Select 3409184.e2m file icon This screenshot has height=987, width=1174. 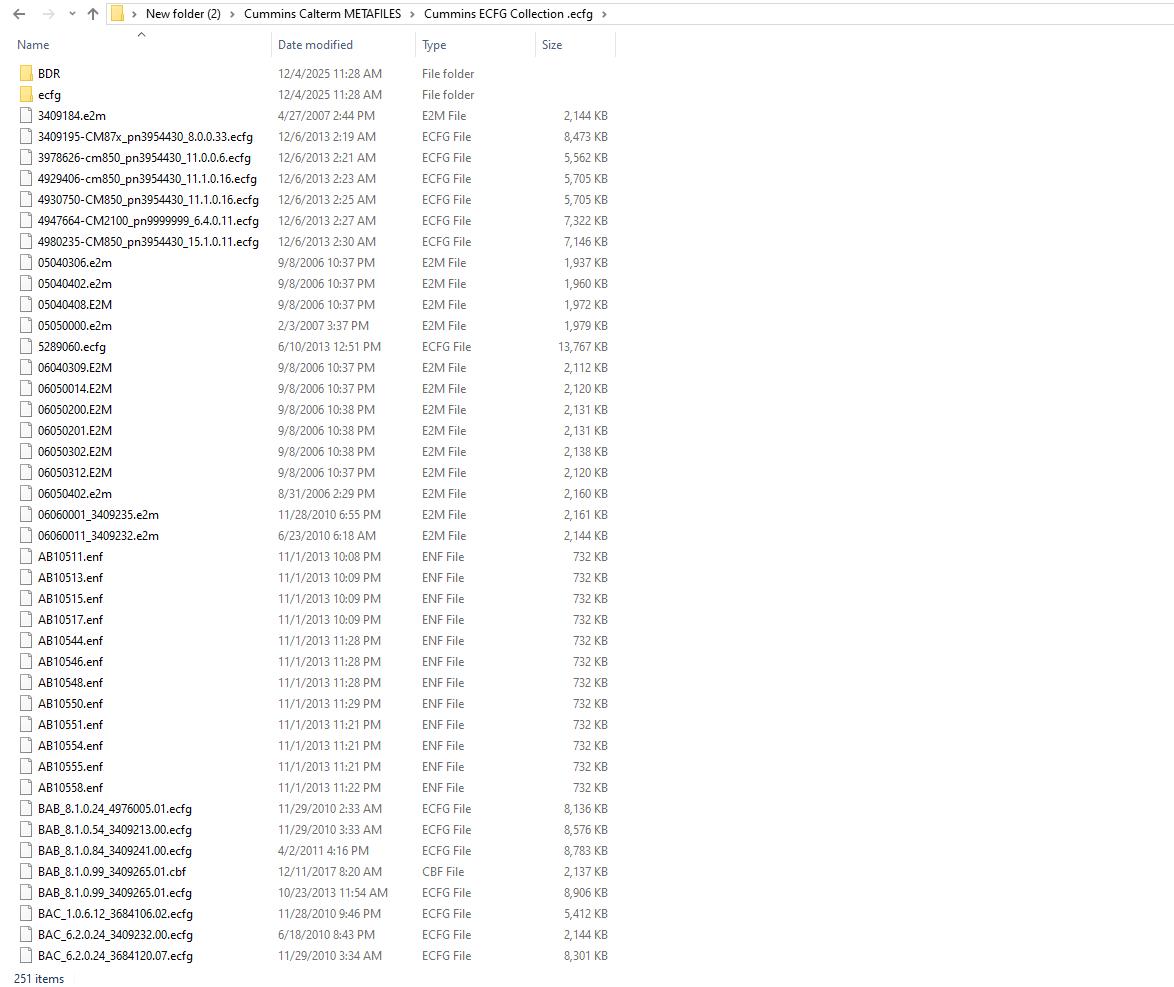click(26, 115)
